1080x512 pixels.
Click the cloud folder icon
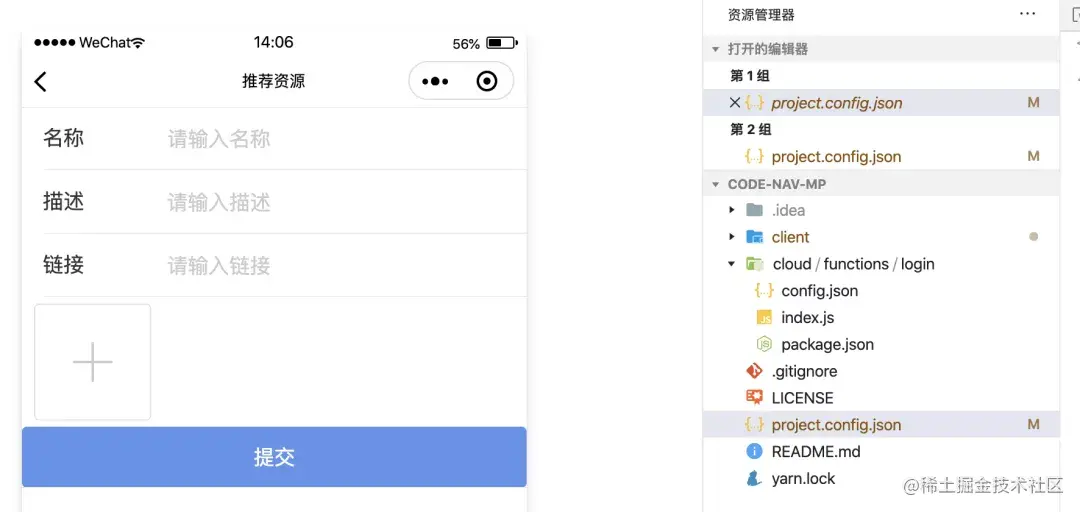(755, 264)
